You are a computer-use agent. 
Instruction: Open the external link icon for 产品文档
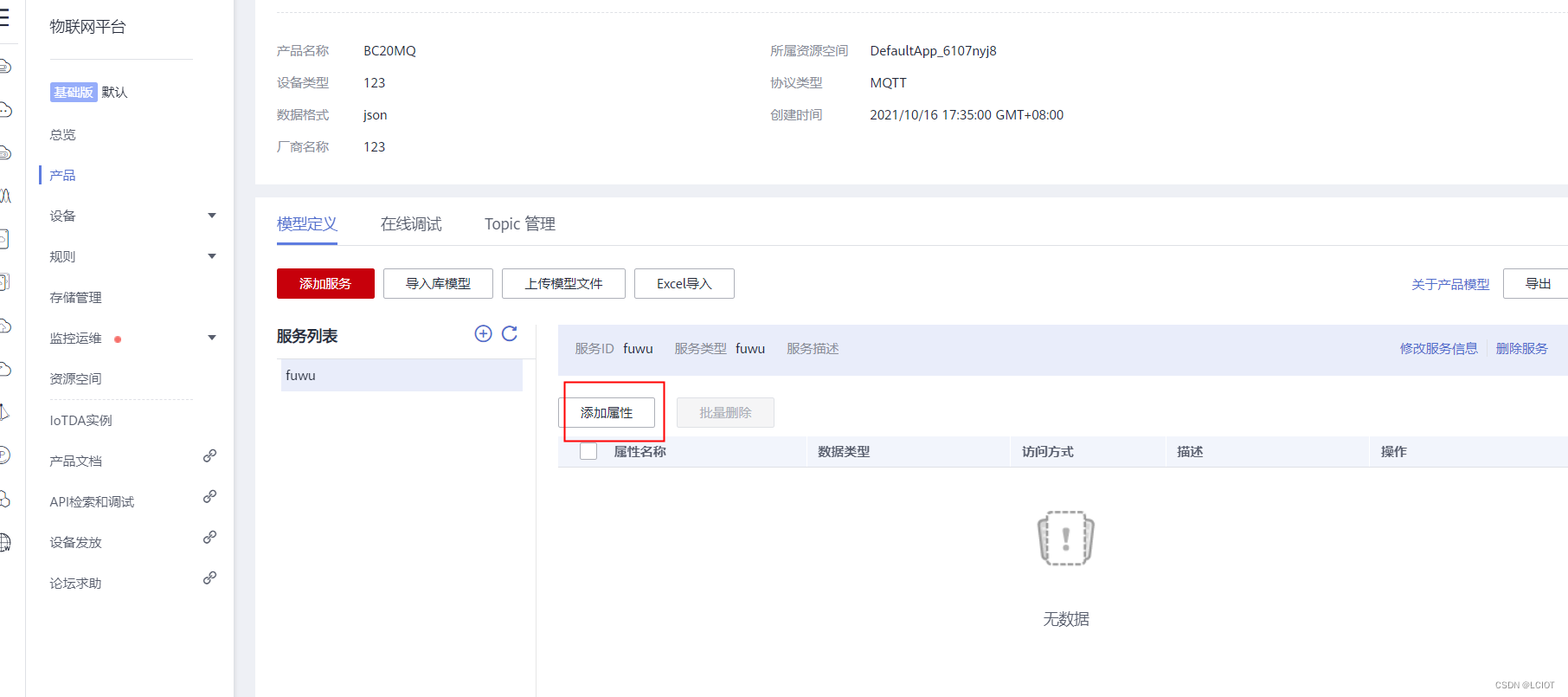click(209, 455)
